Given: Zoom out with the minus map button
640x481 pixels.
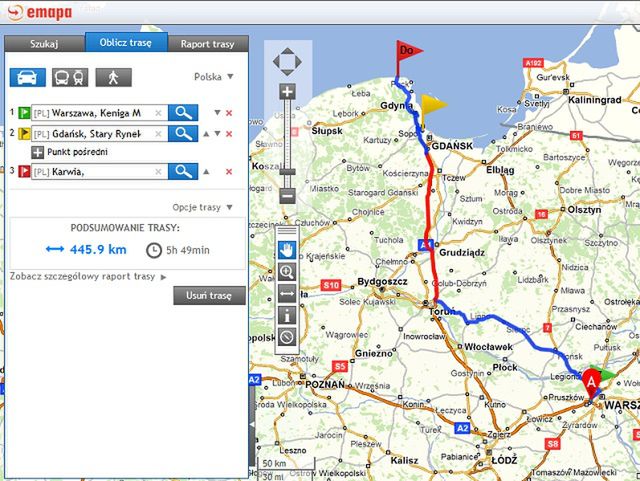Looking at the screenshot, I should pos(287,196).
